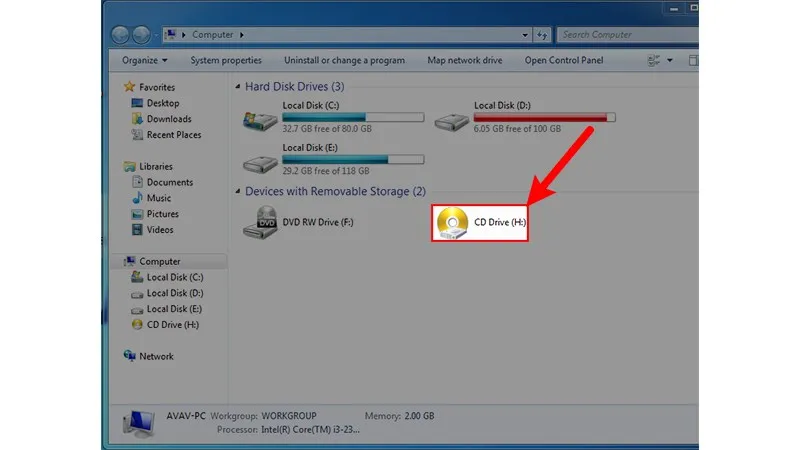The height and width of the screenshot is (450, 800).
Task: Click the Downloads folder icon in sidebar
Action: 137,119
